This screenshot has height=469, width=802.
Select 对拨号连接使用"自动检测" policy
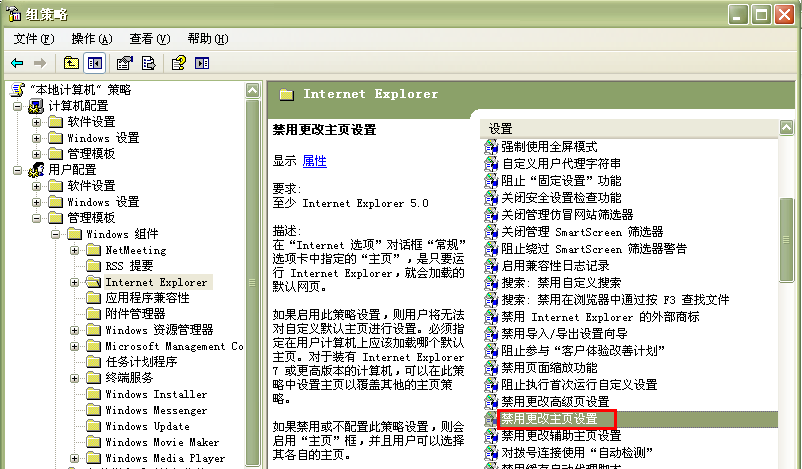[577, 453]
